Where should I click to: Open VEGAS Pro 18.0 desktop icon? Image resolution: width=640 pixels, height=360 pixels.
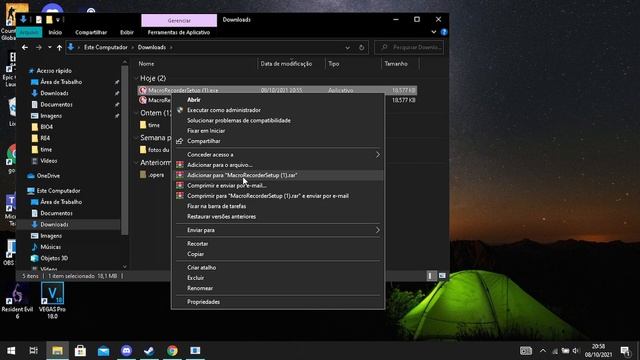click(x=52, y=300)
